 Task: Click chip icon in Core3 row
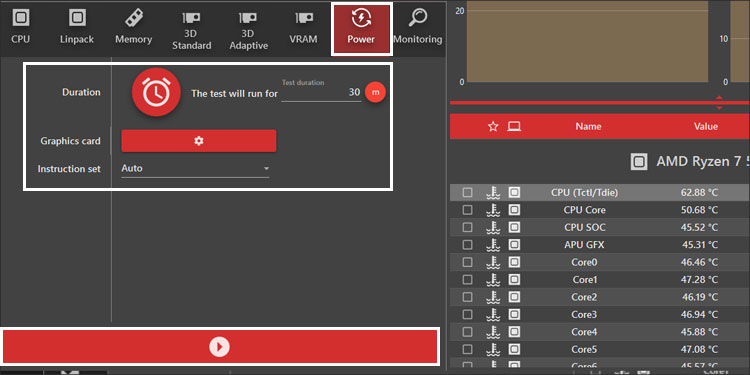(x=514, y=314)
